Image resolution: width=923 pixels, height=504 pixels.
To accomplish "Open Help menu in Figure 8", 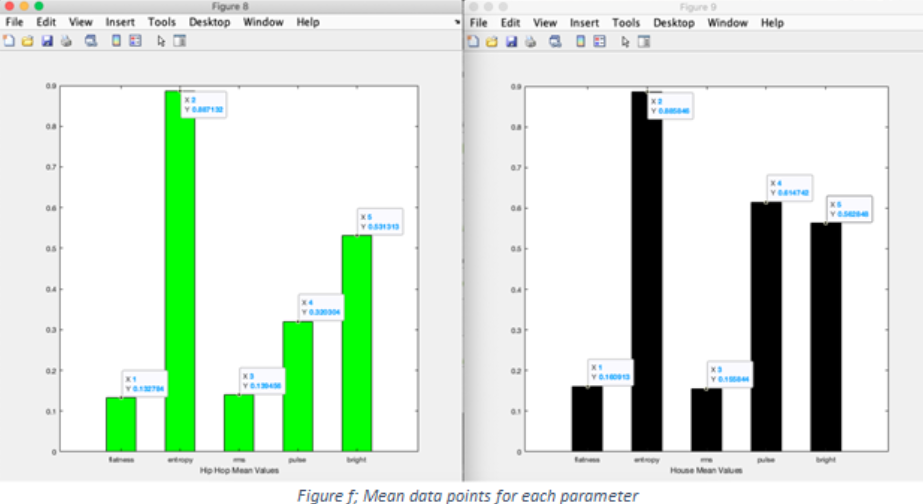I will point(308,22).
